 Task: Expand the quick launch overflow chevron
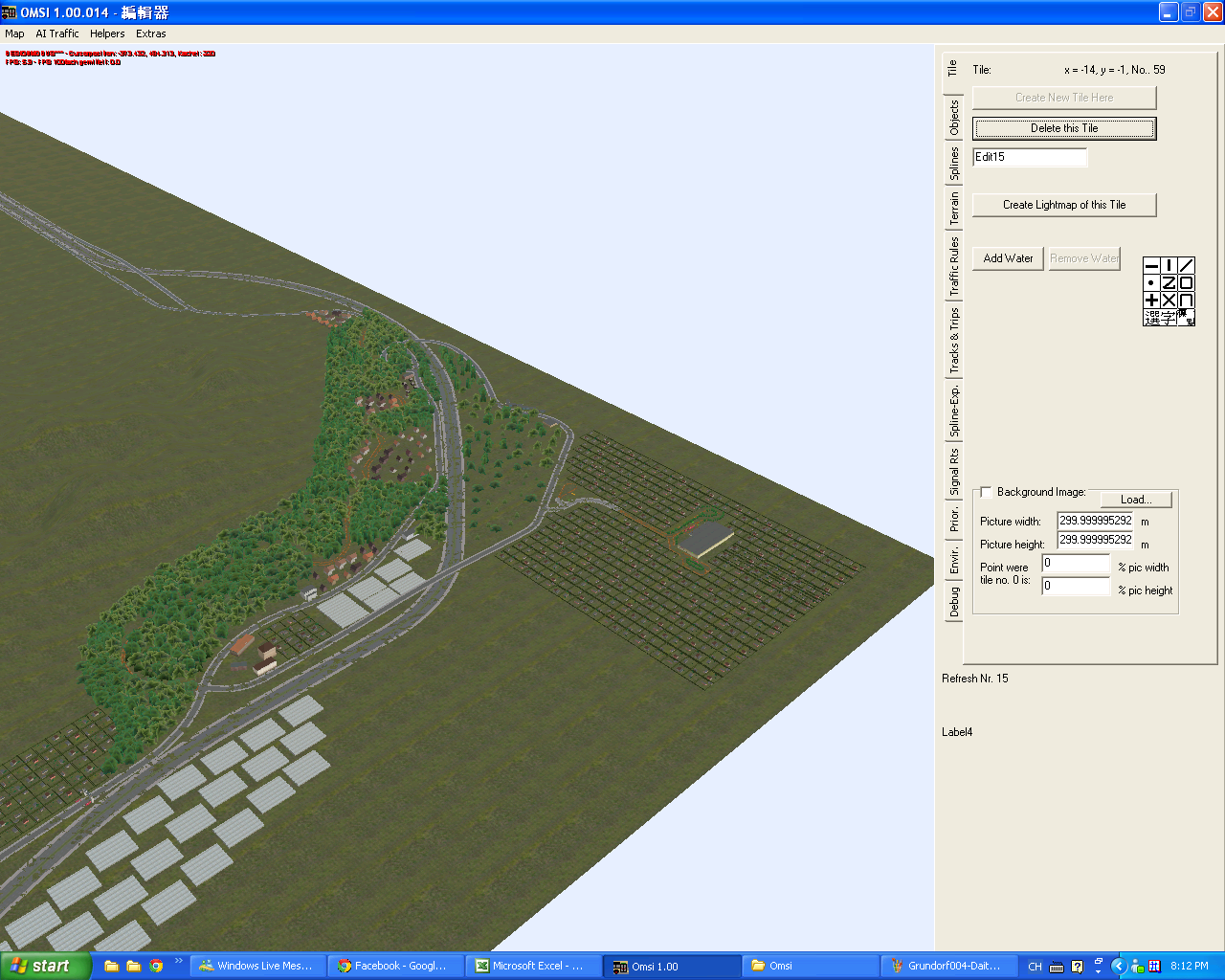[178, 961]
